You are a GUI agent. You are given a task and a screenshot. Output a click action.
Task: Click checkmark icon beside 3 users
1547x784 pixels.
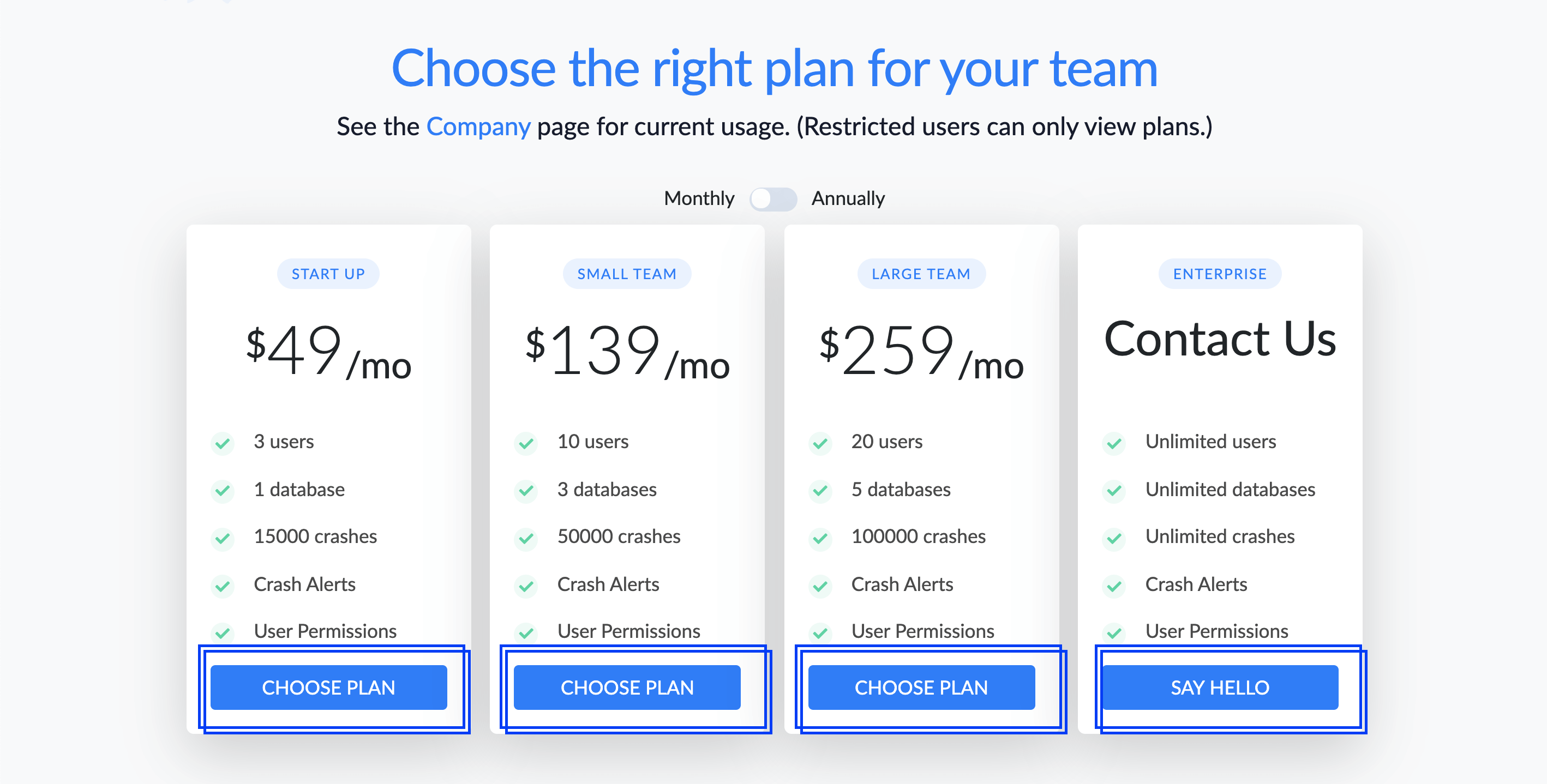(x=223, y=443)
